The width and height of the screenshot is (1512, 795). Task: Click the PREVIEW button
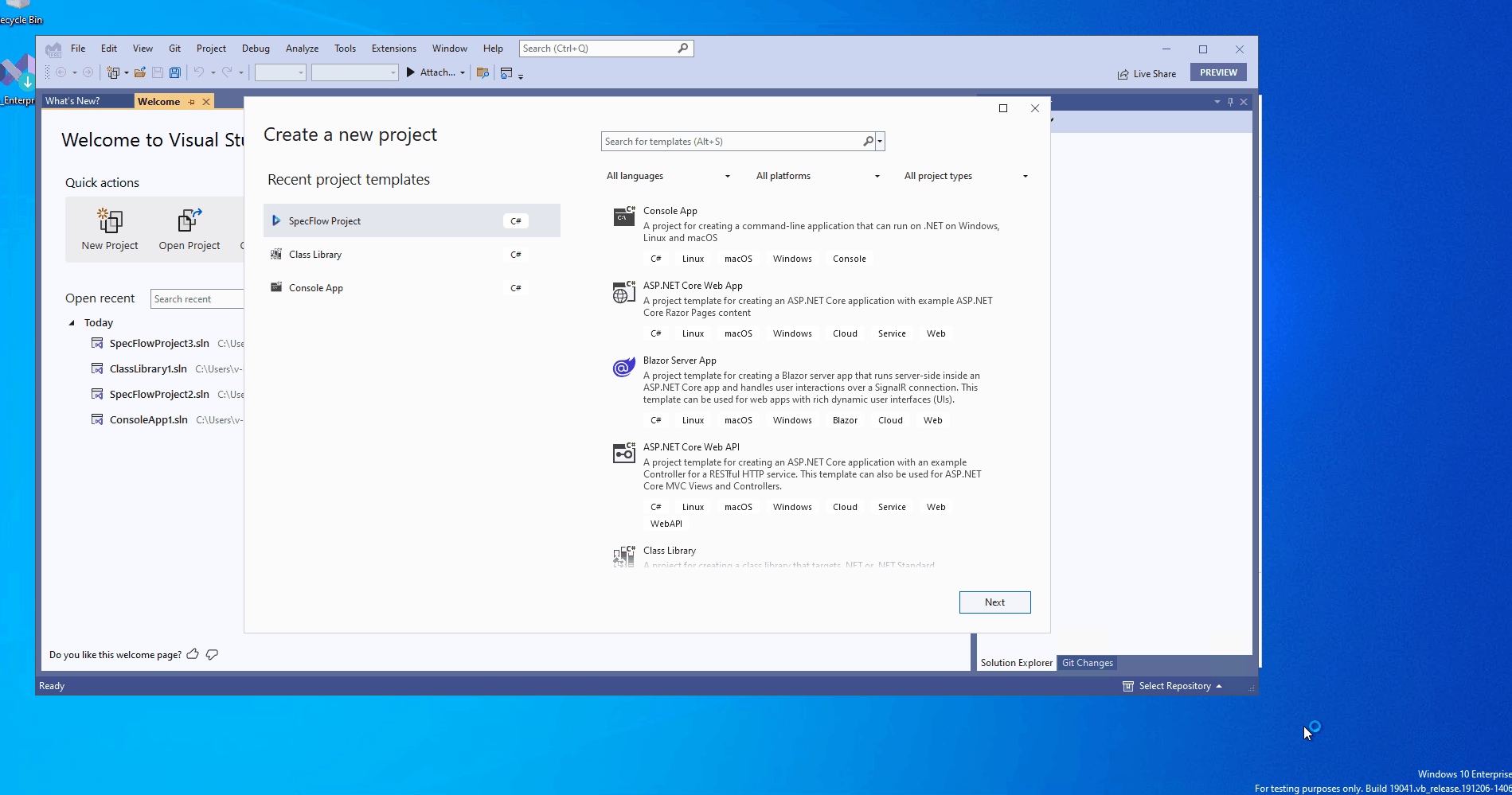coord(1218,72)
